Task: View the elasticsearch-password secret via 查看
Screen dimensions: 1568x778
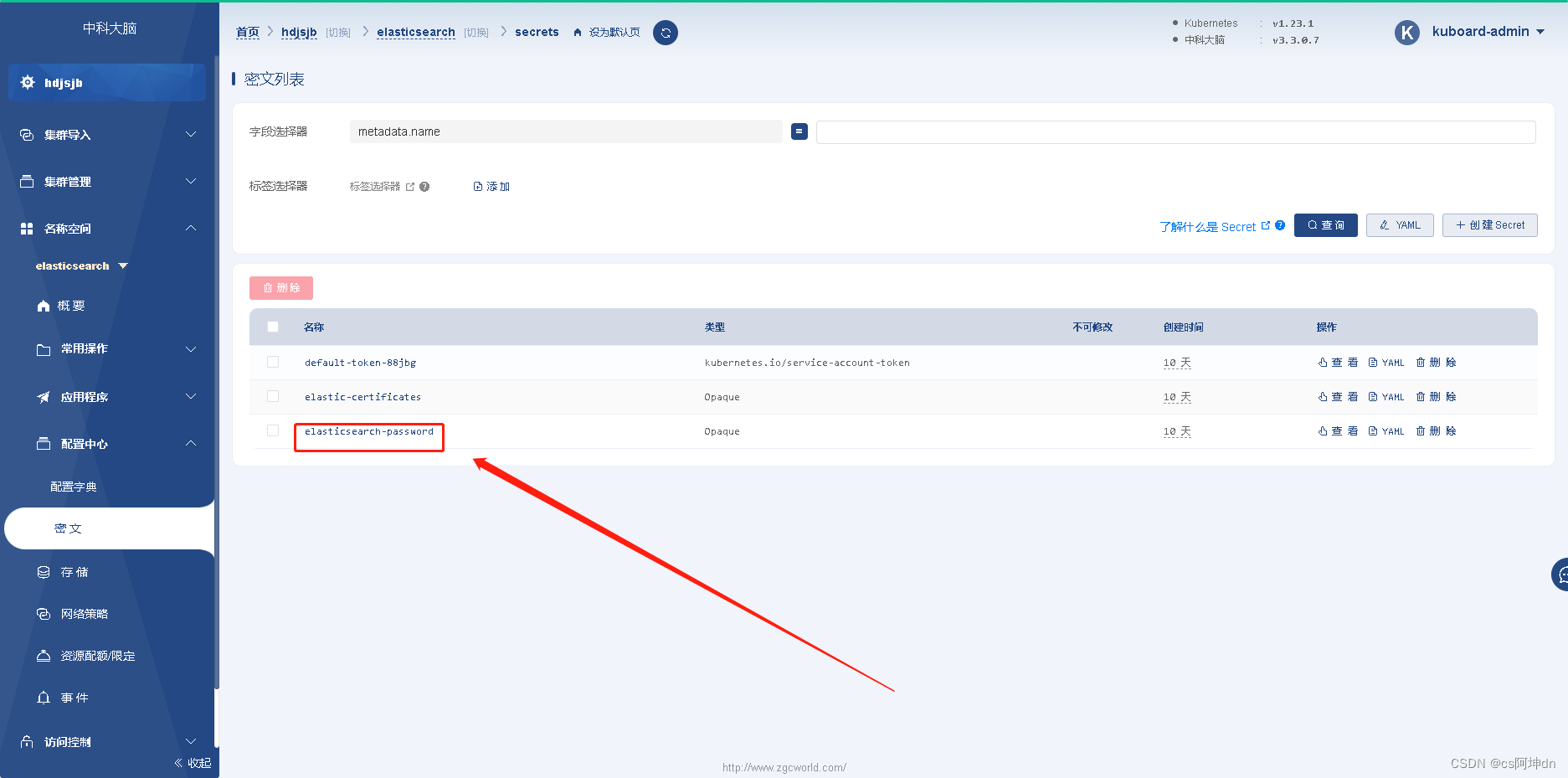Action: [1338, 431]
